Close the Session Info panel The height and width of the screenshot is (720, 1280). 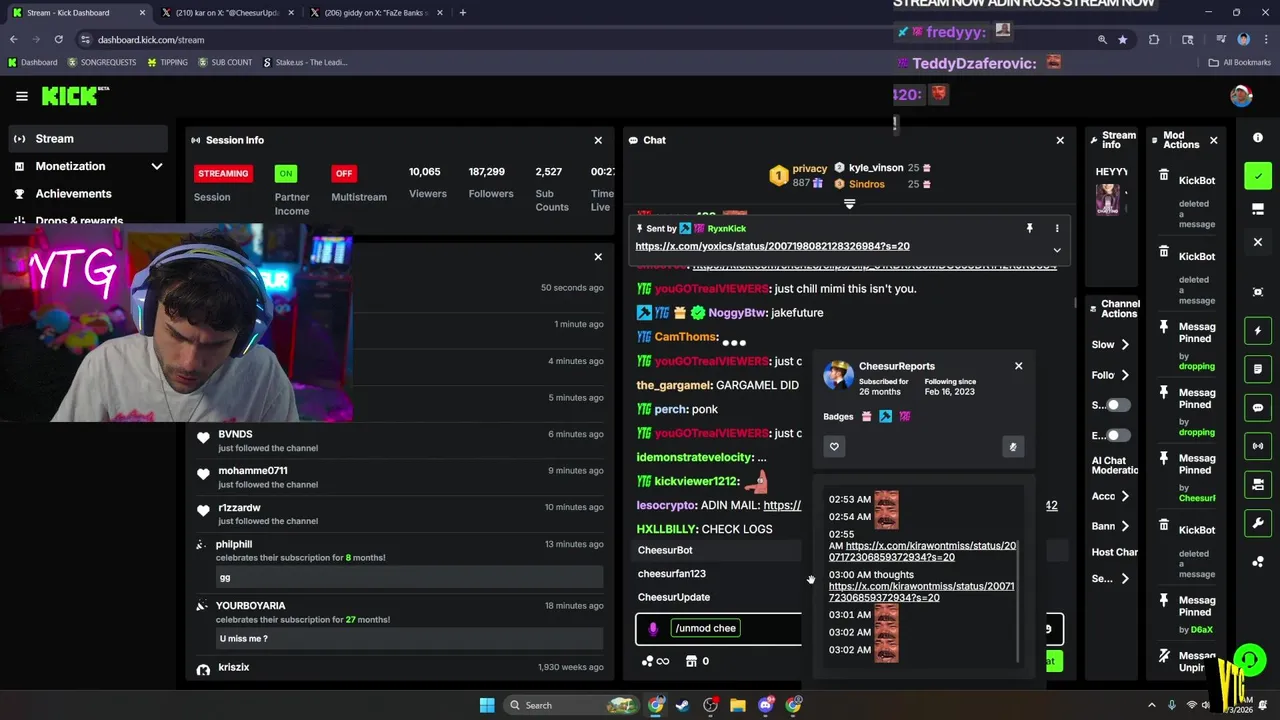(x=598, y=140)
